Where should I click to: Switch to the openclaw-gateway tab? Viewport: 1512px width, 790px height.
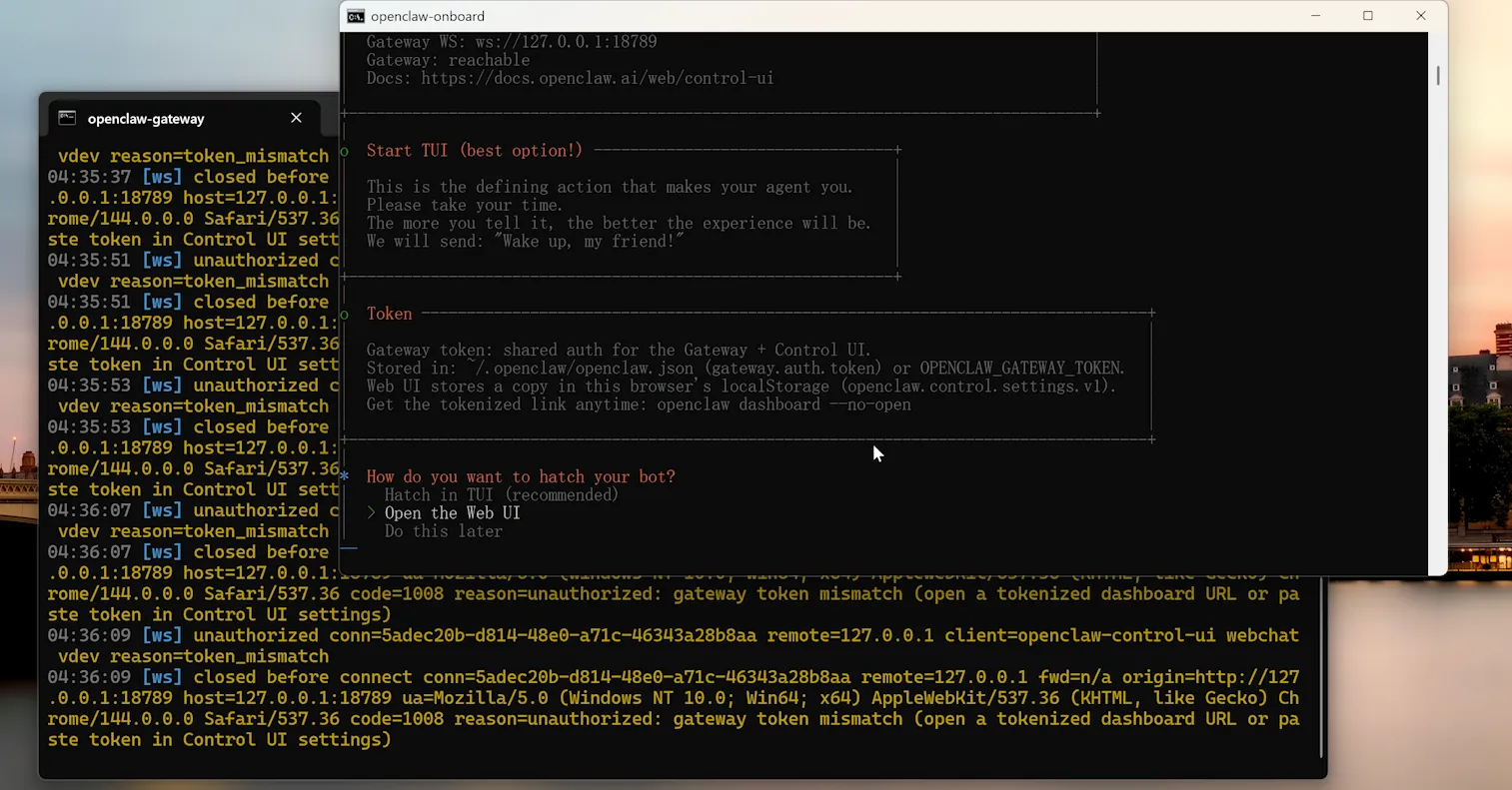[146, 119]
